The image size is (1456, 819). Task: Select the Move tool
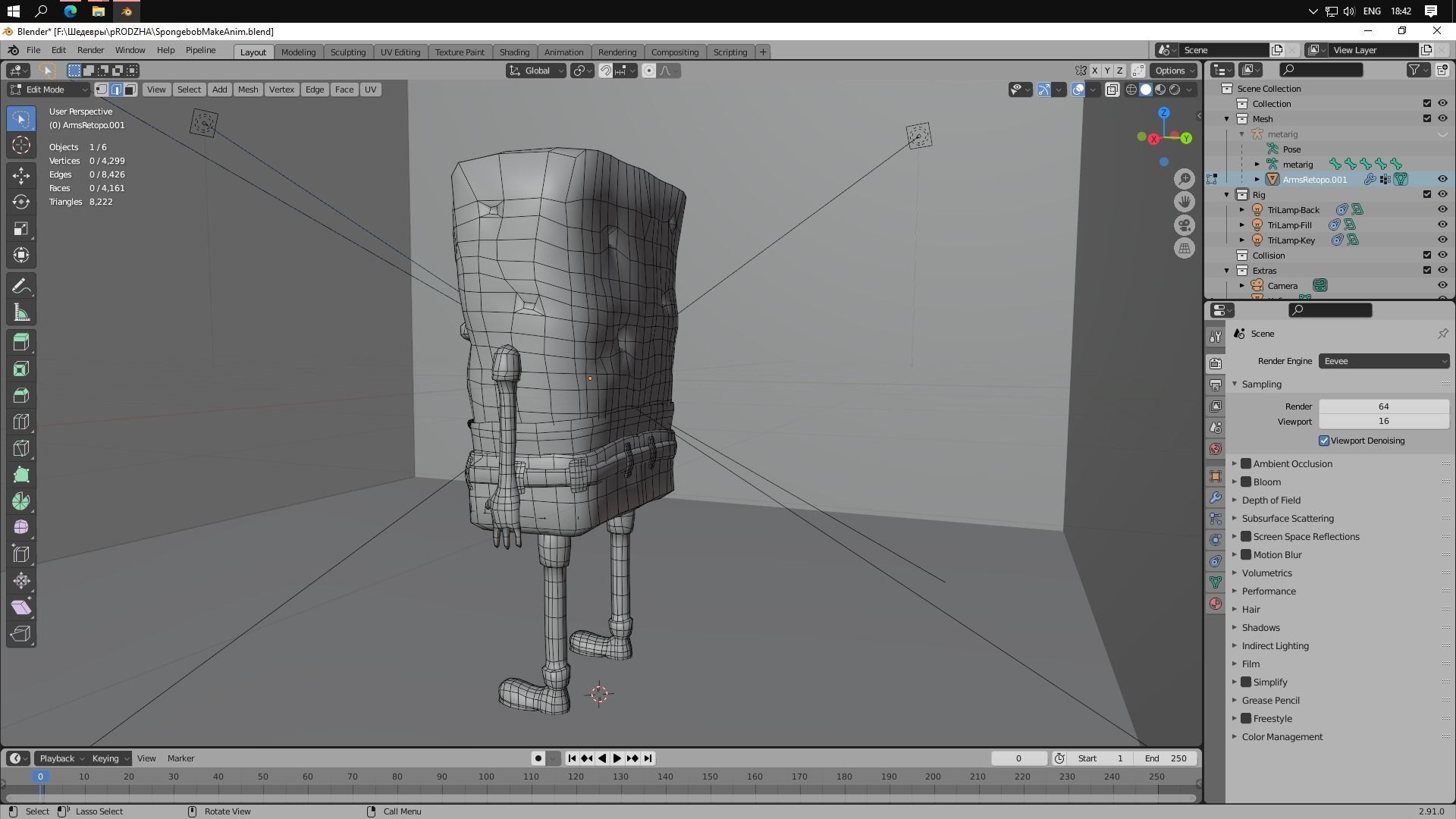click(x=21, y=175)
